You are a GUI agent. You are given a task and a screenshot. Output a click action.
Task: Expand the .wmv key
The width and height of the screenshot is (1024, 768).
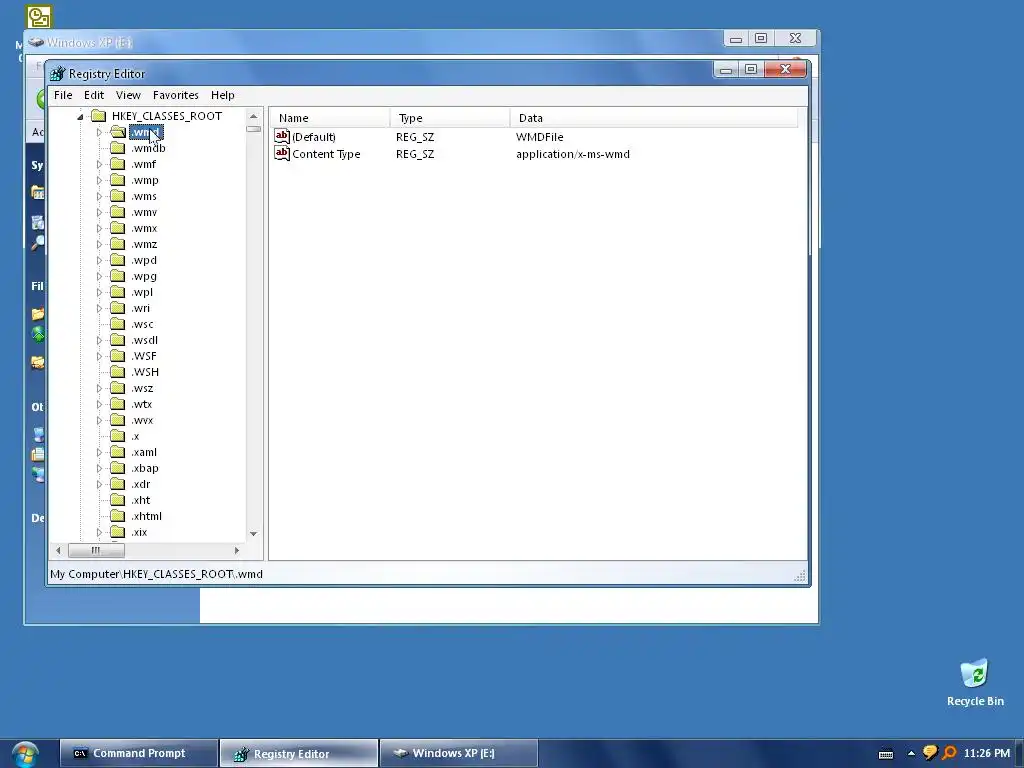pyautogui.click(x=99, y=212)
